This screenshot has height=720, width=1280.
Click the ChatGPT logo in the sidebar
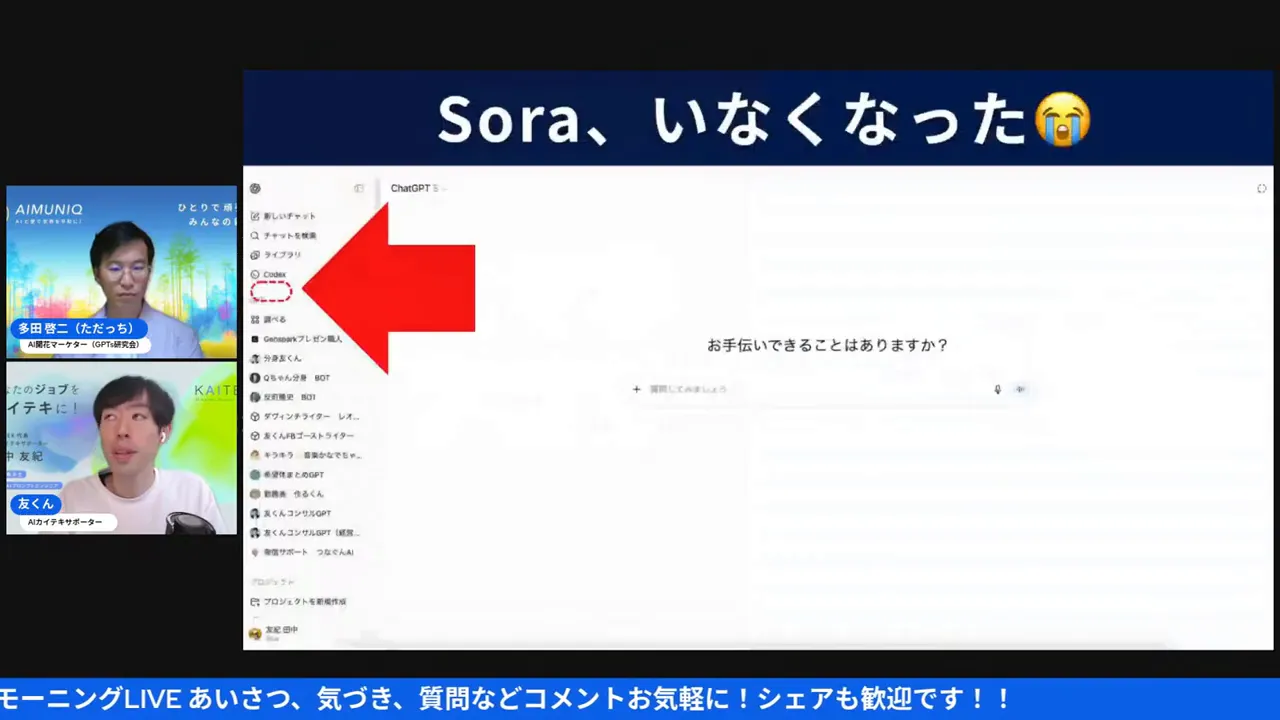255,188
